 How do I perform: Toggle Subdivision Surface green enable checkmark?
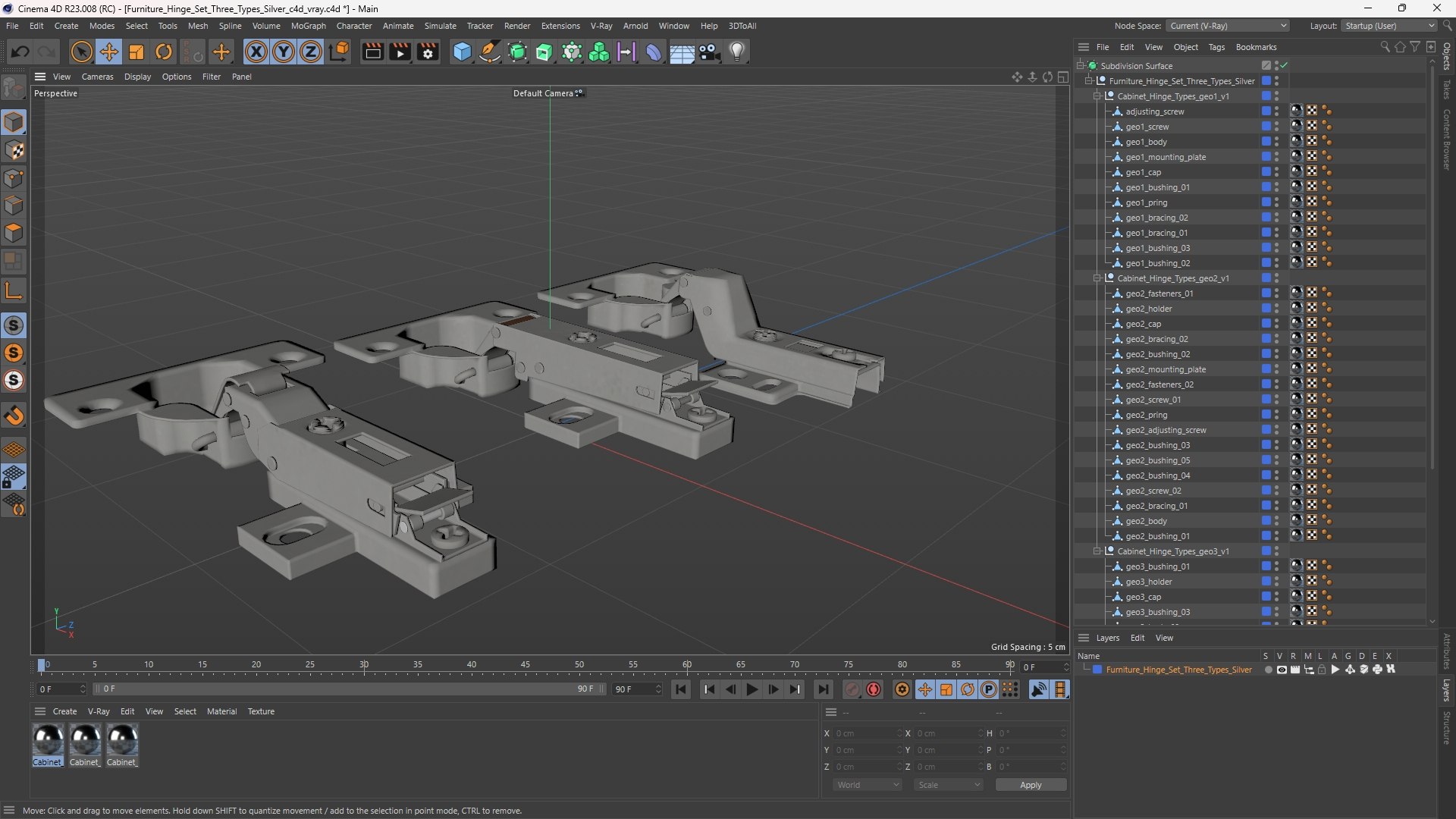1285,66
